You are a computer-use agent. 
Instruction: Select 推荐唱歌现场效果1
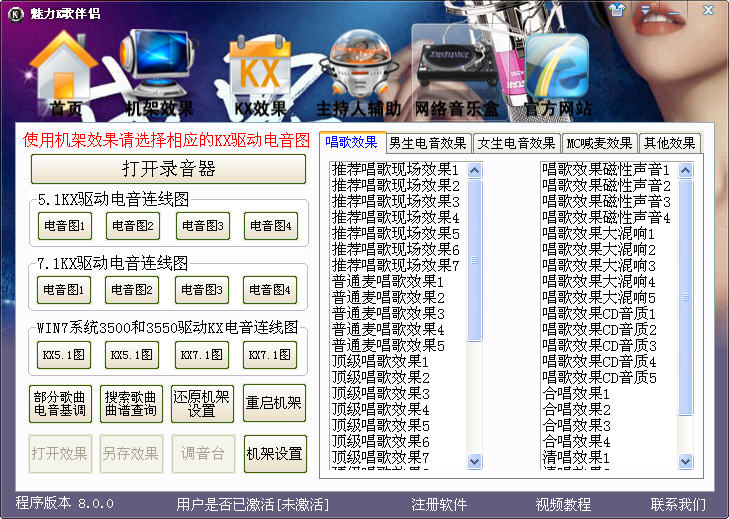click(395, 169)
